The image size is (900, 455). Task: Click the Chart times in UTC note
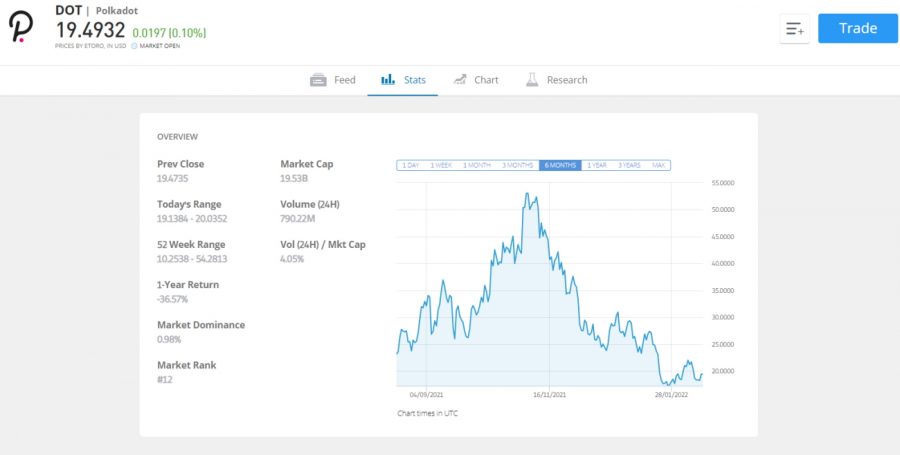point(427,413)
